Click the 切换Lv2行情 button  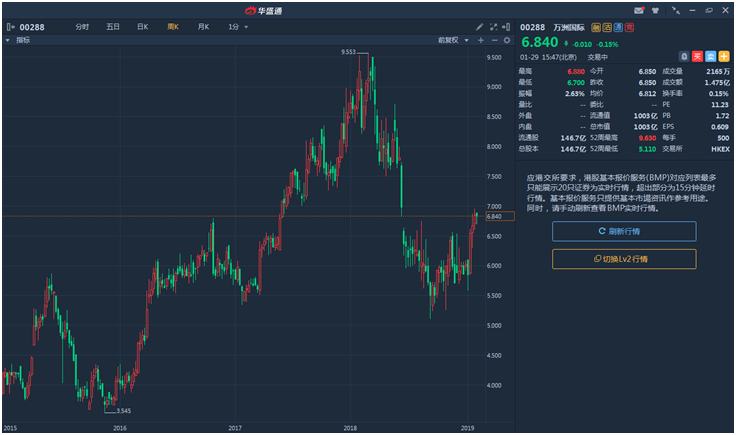pyautogui.click(x=624, y=259)
